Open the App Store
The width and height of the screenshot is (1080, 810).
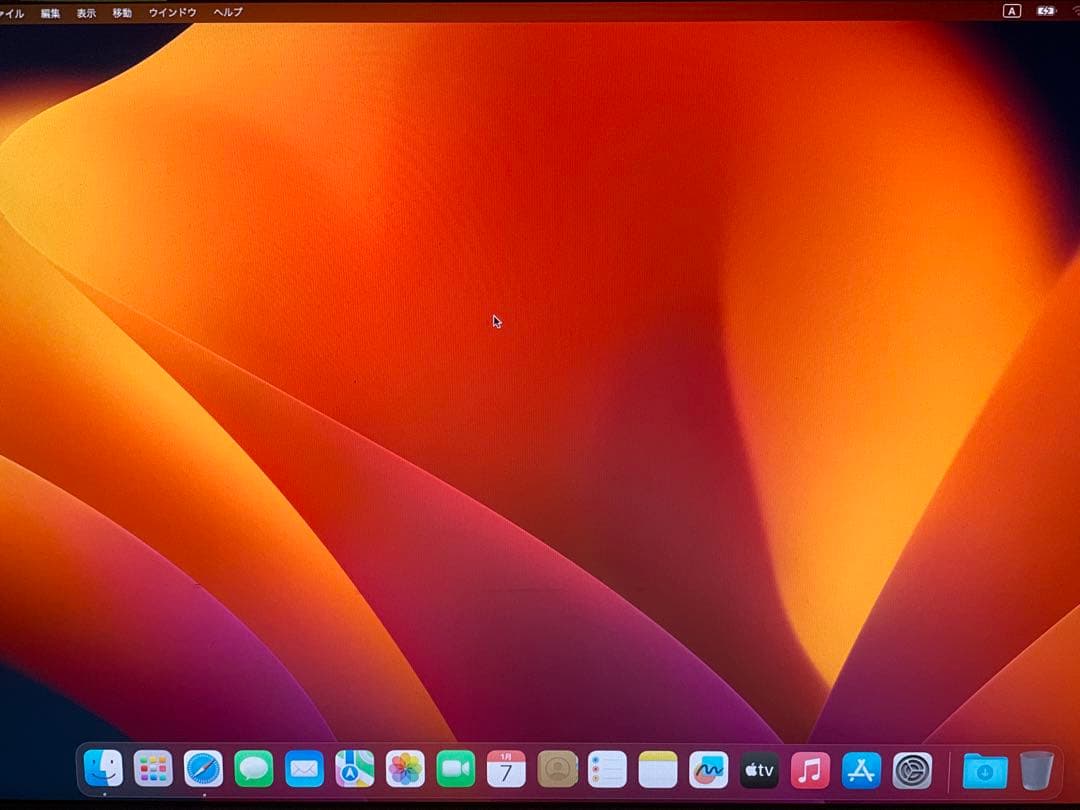(859, 768)
